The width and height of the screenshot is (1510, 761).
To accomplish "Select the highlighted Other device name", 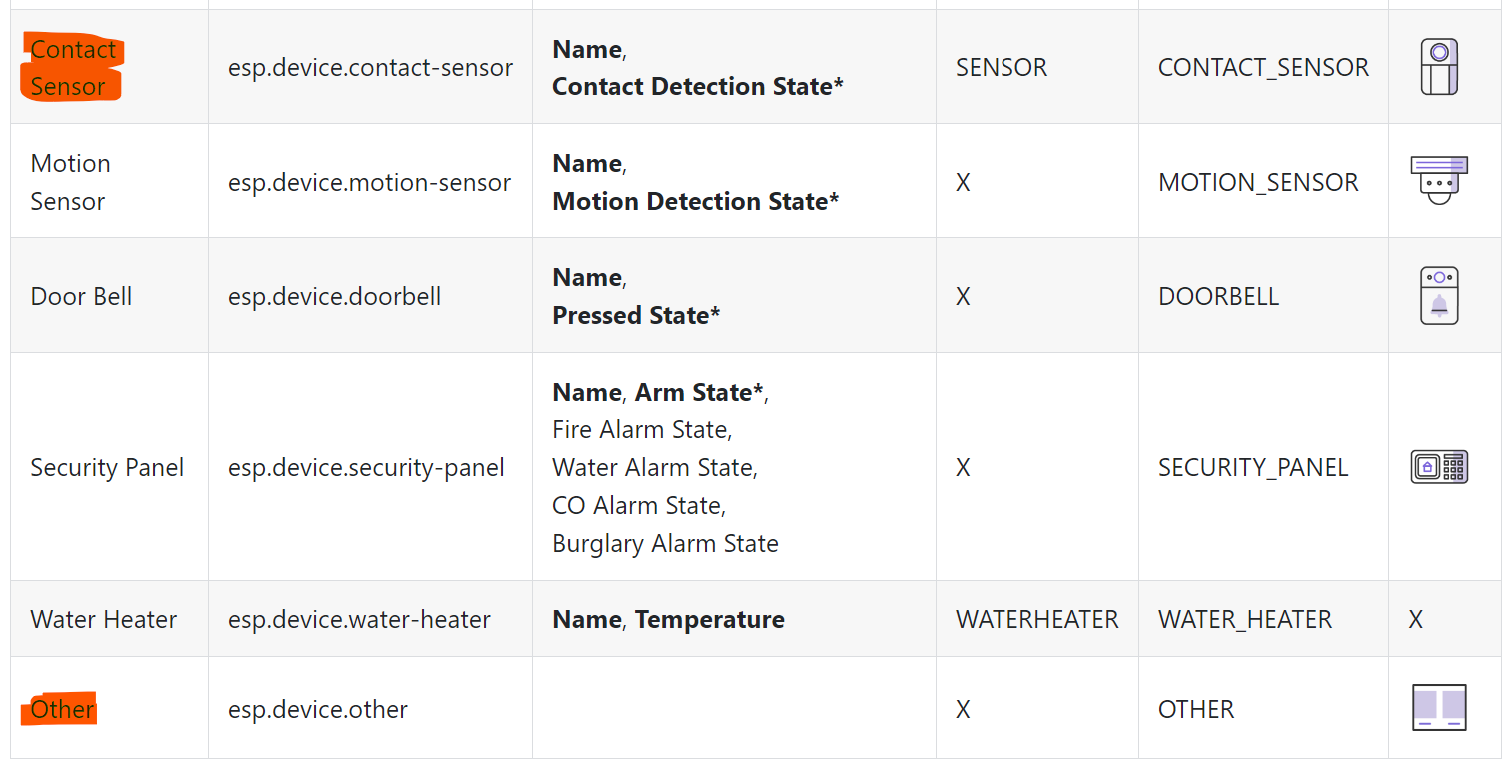I will (59, 709).
